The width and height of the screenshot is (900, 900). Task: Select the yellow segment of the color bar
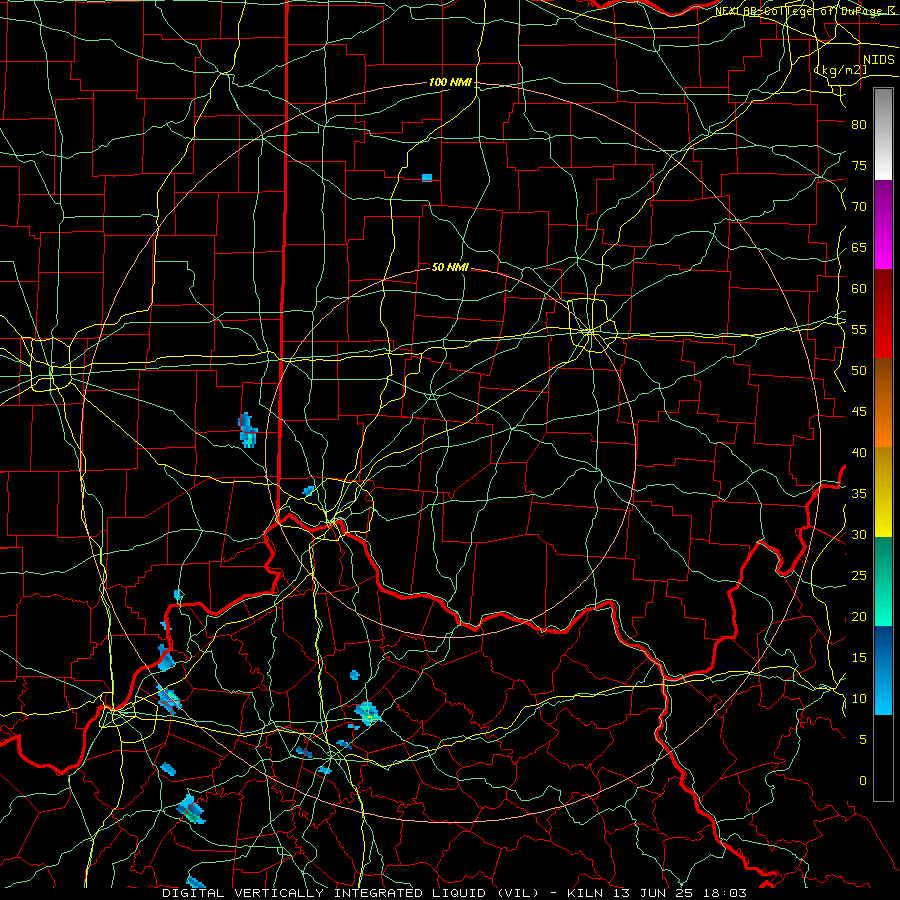(x=883, y=492)
